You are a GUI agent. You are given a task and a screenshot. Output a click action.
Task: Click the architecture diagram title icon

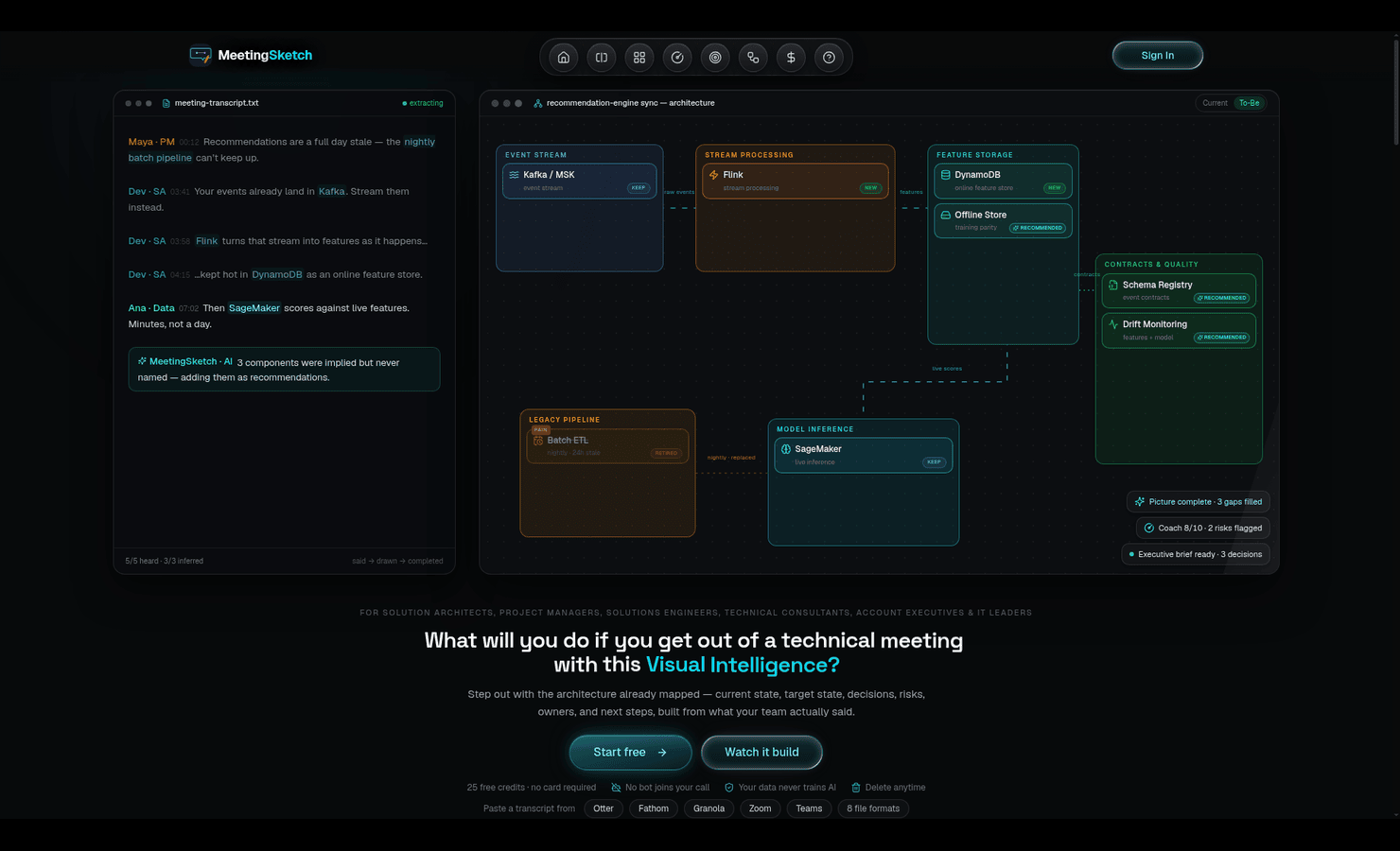click(538, 103)
